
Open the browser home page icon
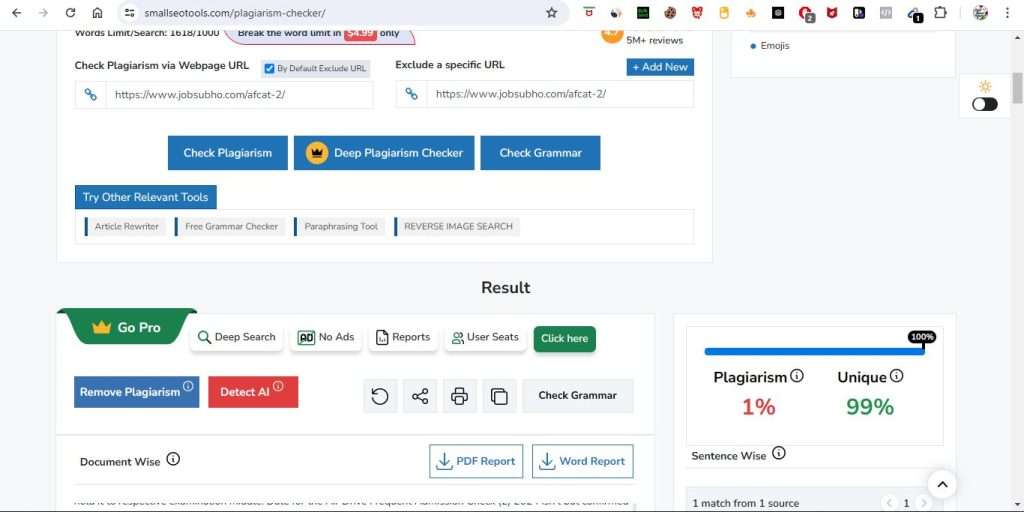point(97,12)
